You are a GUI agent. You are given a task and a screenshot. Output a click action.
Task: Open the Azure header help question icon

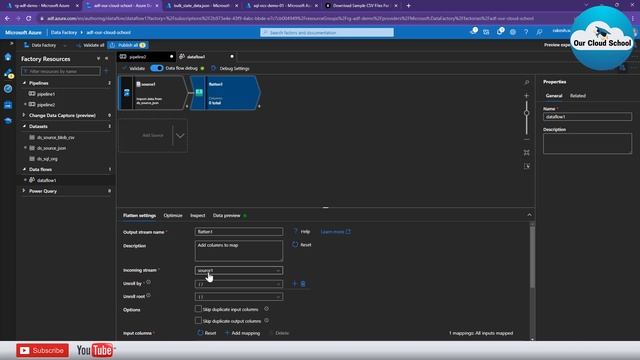tap(526, 32)
